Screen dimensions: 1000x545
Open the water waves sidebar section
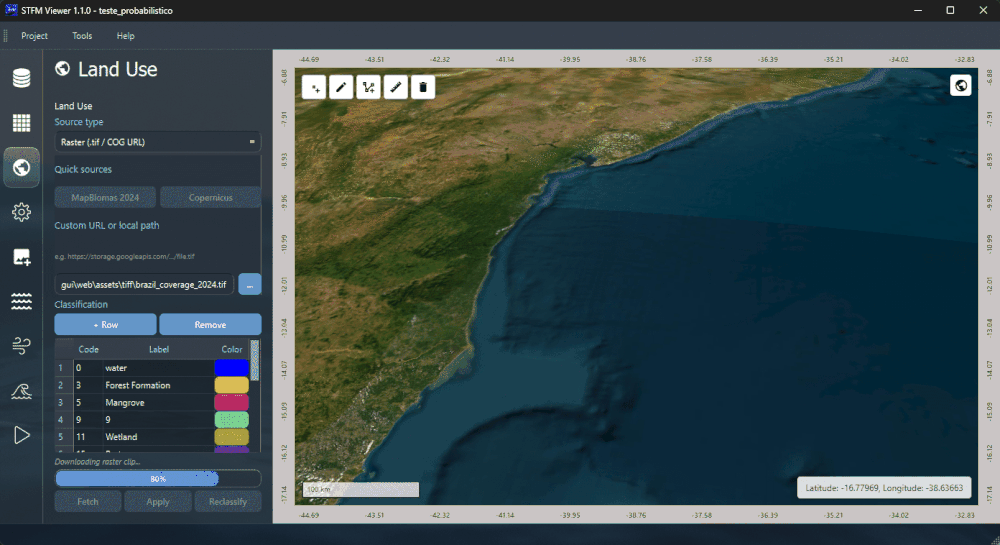(x=22, y=302)
